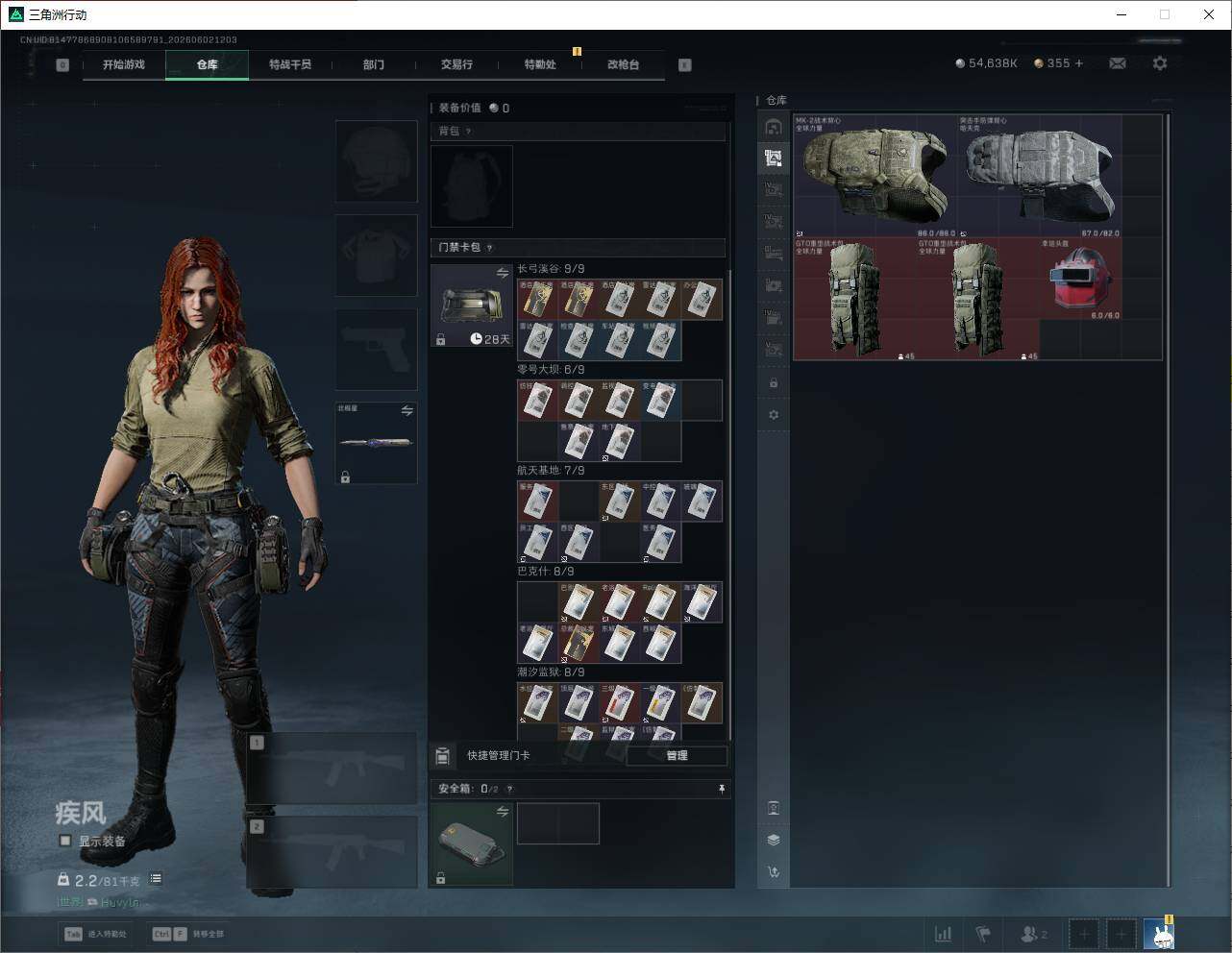
Task: Go to the 交易行 tab
Action: click(x=456, y=64)
